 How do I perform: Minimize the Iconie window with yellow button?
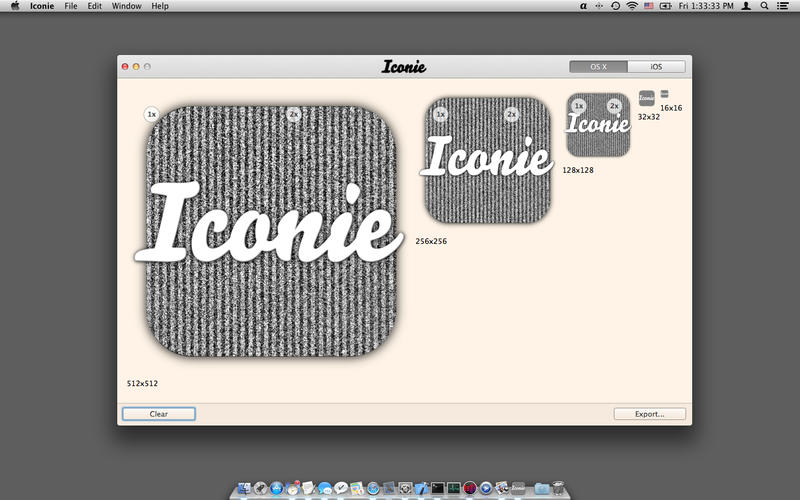click(136, 67)
